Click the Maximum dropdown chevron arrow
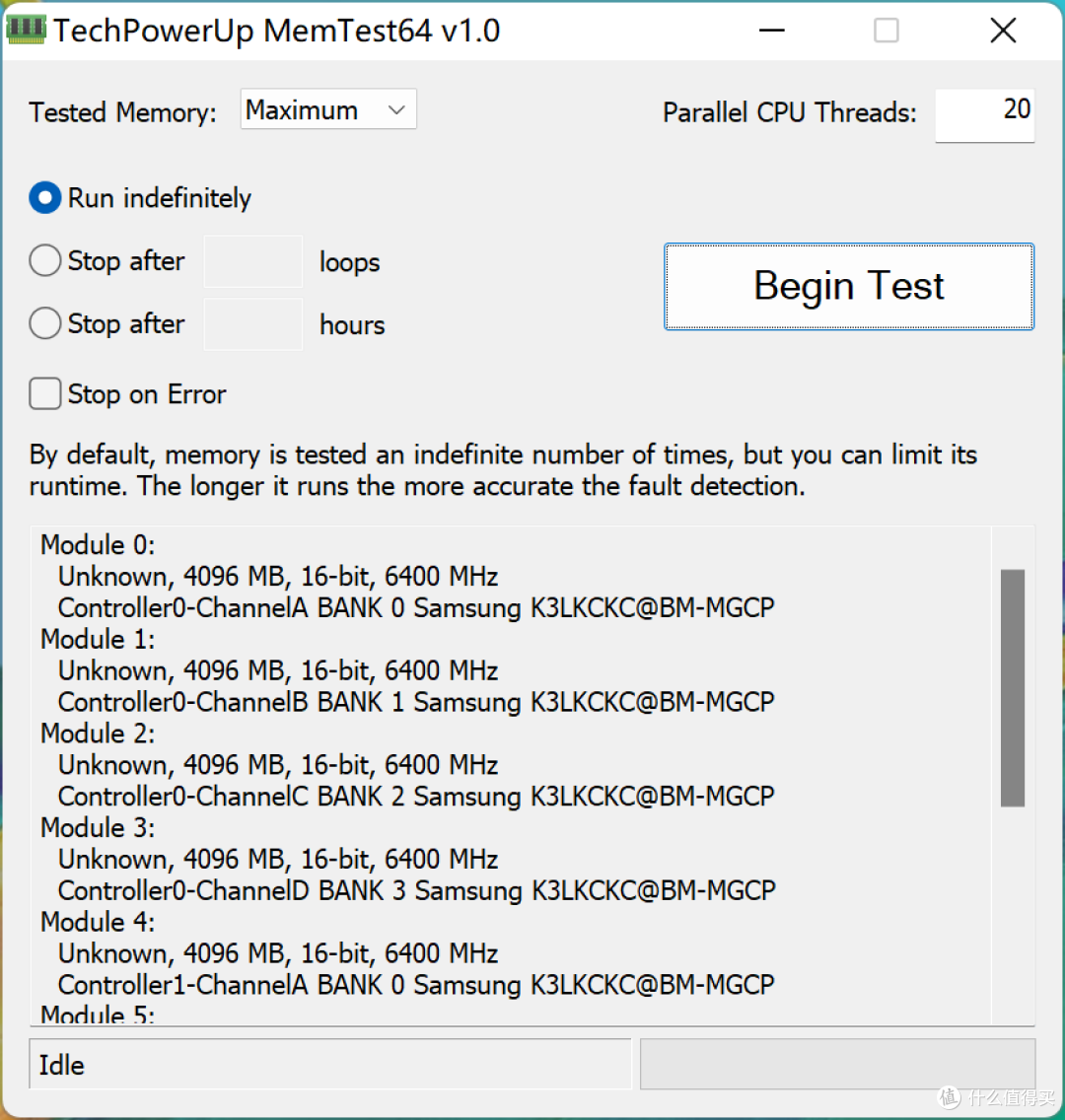The height and width of the screenshot is (1120, 1065). (396, 110)
